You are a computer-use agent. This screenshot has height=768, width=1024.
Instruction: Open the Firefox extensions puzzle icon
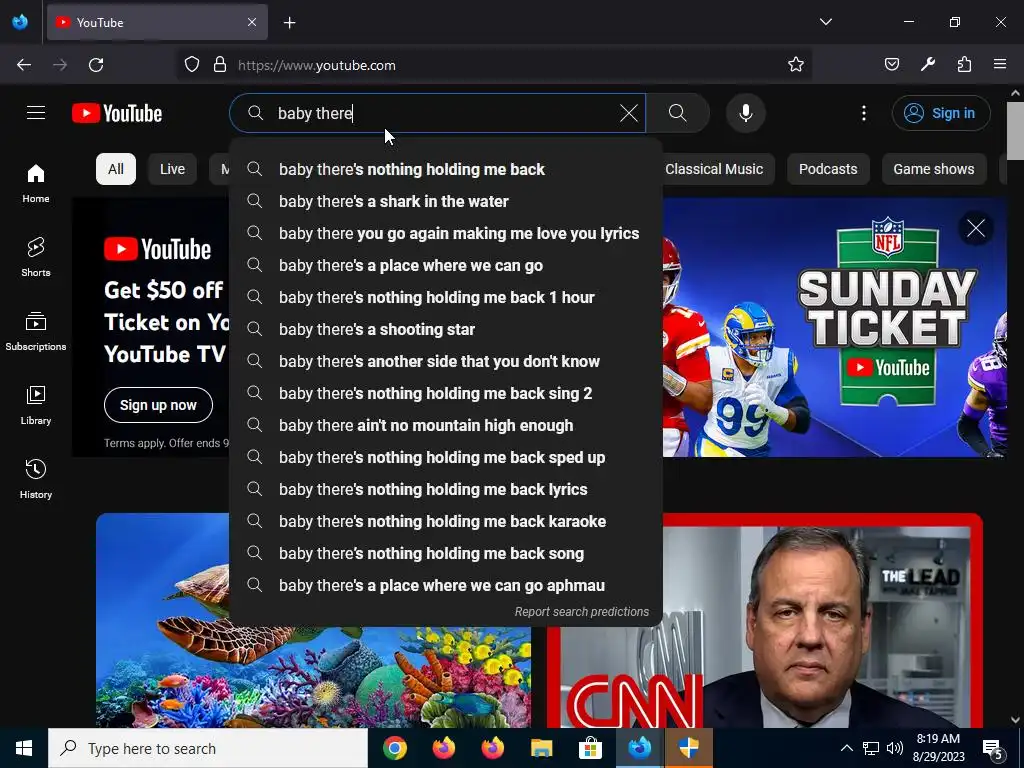(x=964, y=65)
